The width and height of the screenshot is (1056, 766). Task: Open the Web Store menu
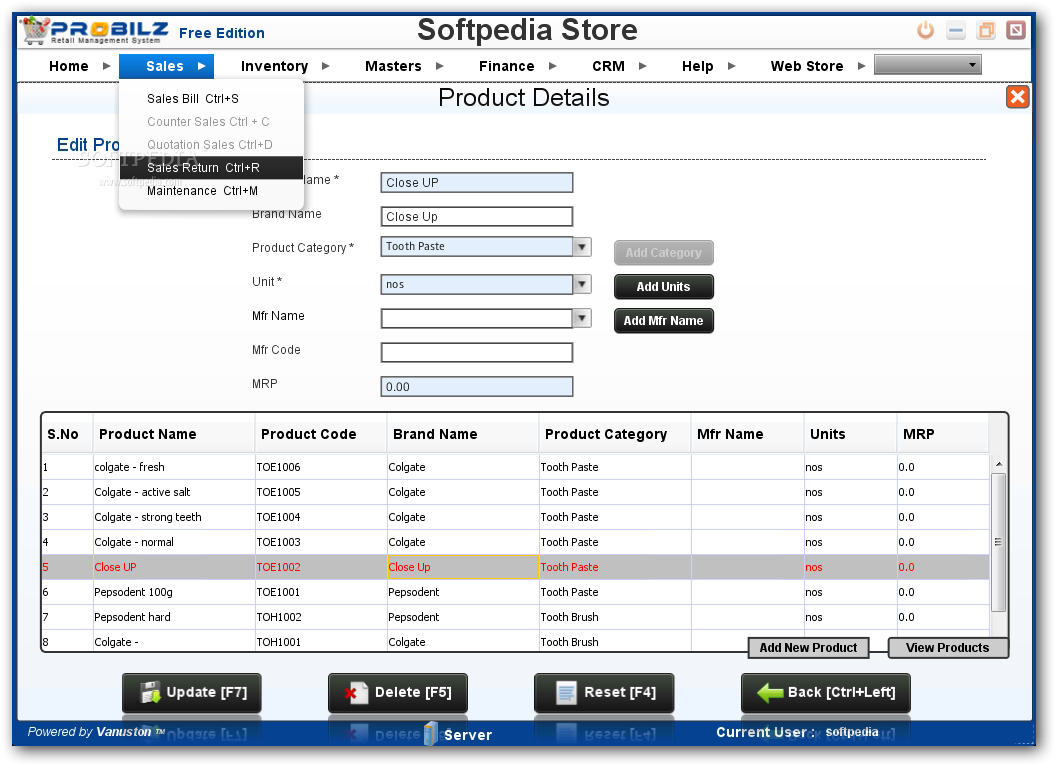point(807,66)
